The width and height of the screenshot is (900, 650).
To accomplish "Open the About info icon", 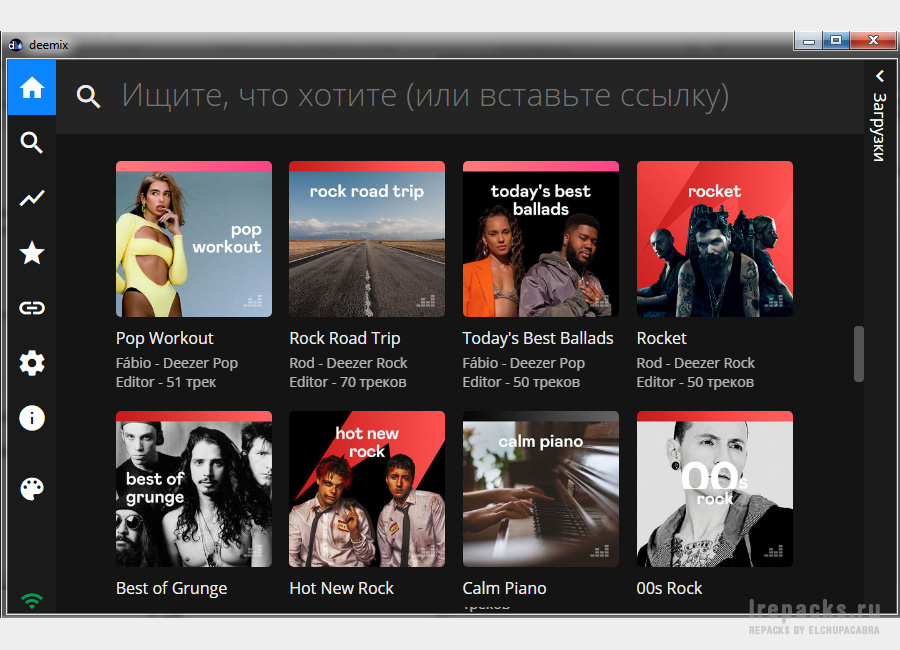I will 32,418.
